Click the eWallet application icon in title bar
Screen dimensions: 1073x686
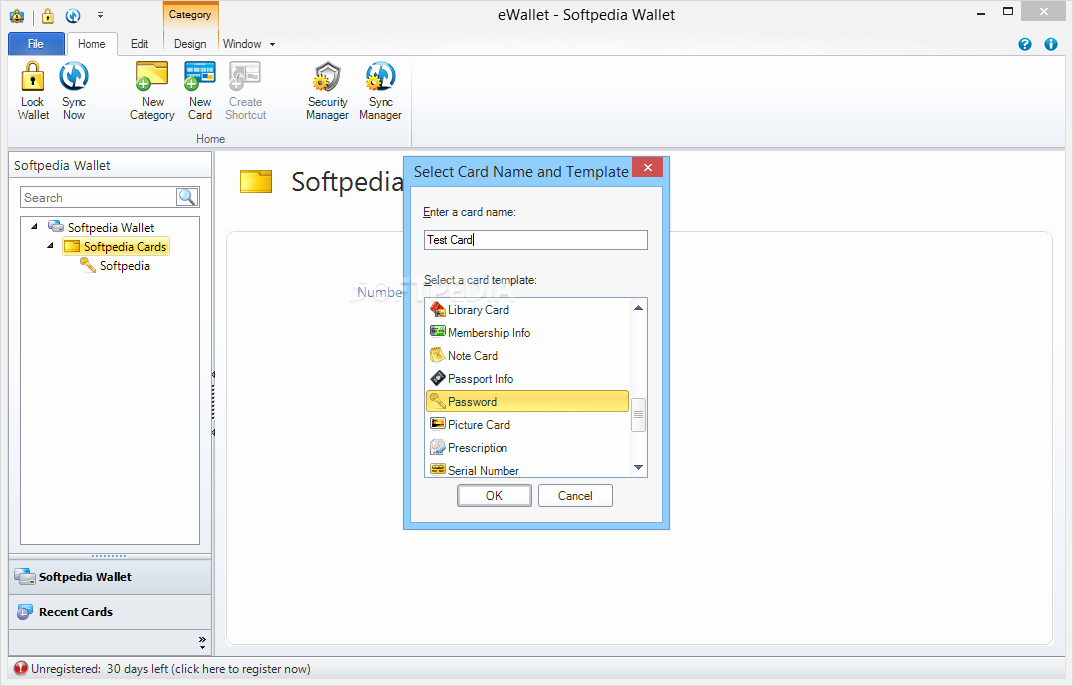(x=17, y=15)
